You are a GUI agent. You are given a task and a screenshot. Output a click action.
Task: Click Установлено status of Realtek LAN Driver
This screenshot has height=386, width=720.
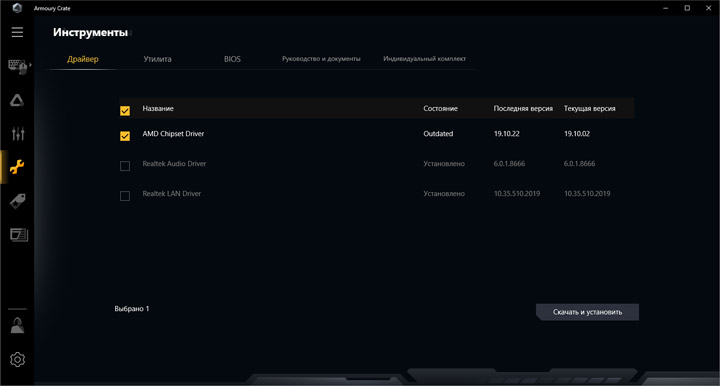point(444,194)
